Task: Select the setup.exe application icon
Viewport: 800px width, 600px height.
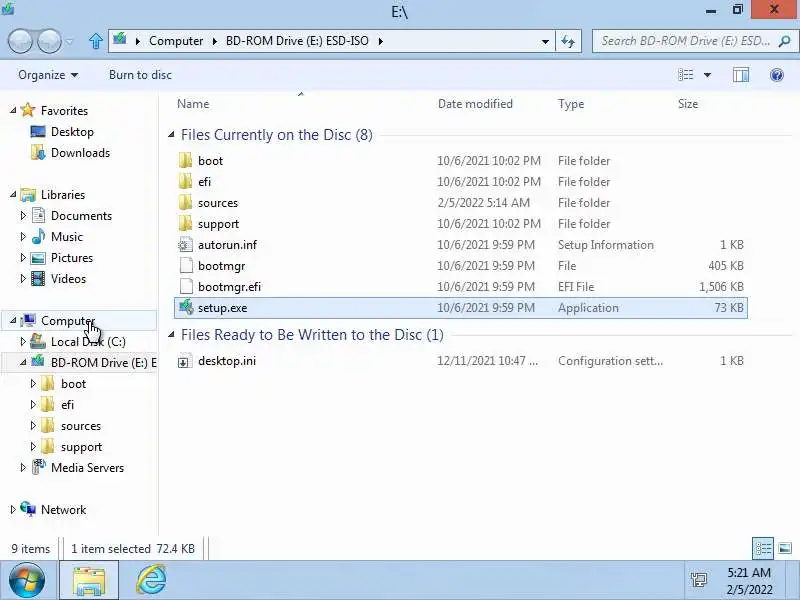Action: 186,307
